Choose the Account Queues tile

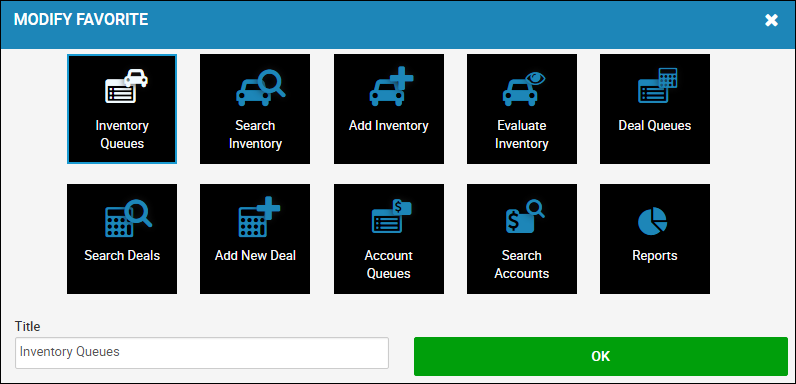pyautogui.click(x=389, y=239)
